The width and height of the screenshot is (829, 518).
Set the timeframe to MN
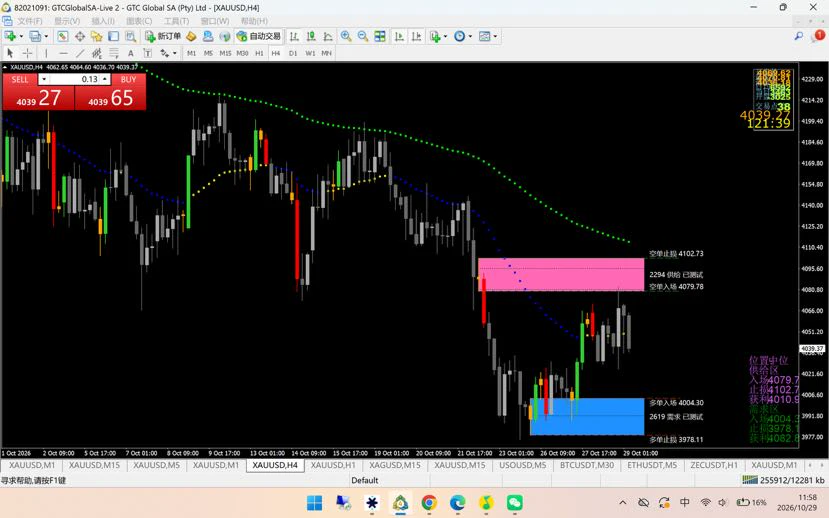coord(326,53)
